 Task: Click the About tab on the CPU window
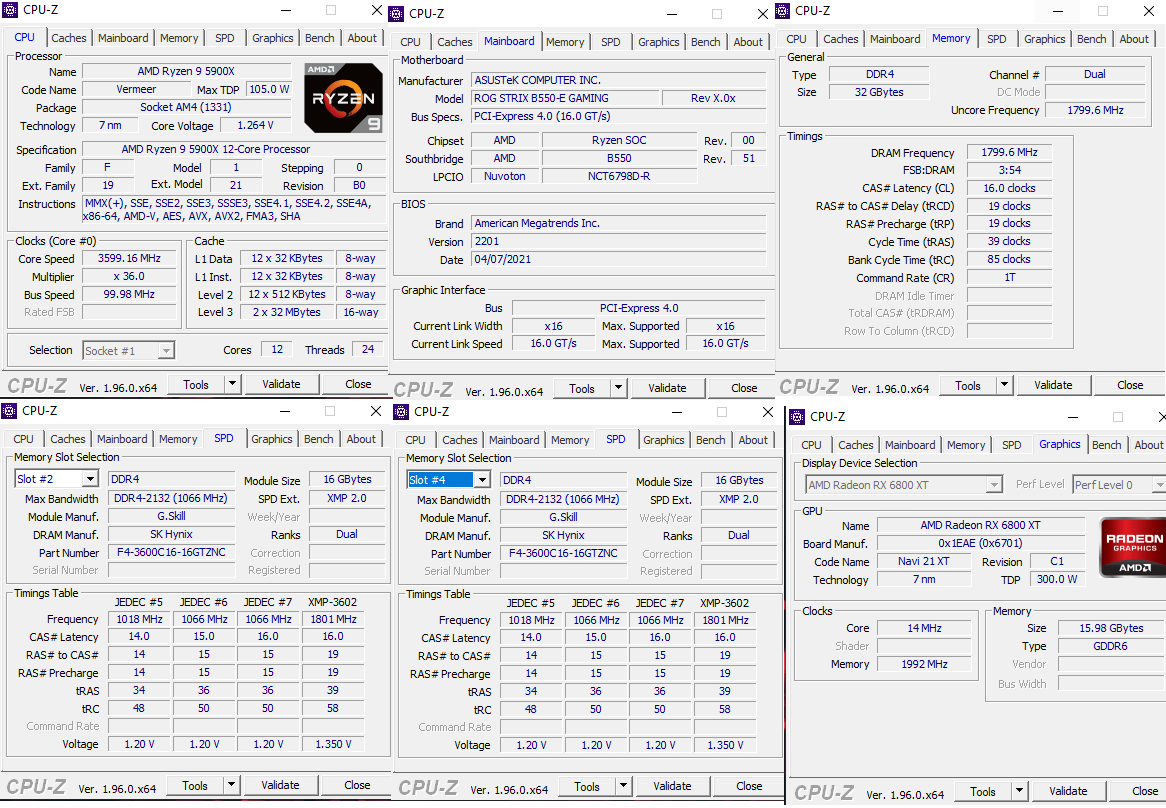pos(362,37)
